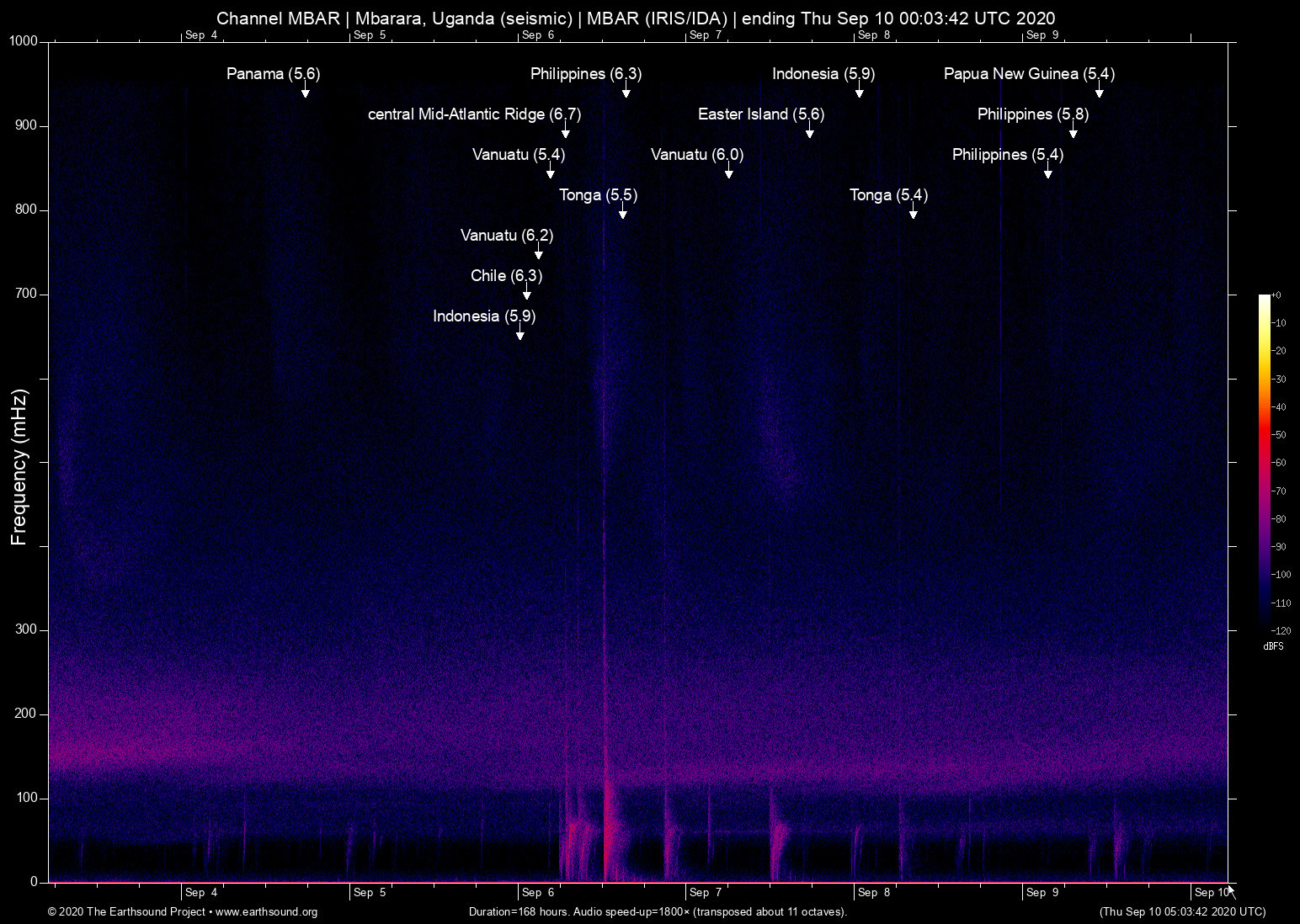Screen dimensions: 1300x924
Task: Click the Tonga (5.4) annotation arrow
Action: point(913,215)
